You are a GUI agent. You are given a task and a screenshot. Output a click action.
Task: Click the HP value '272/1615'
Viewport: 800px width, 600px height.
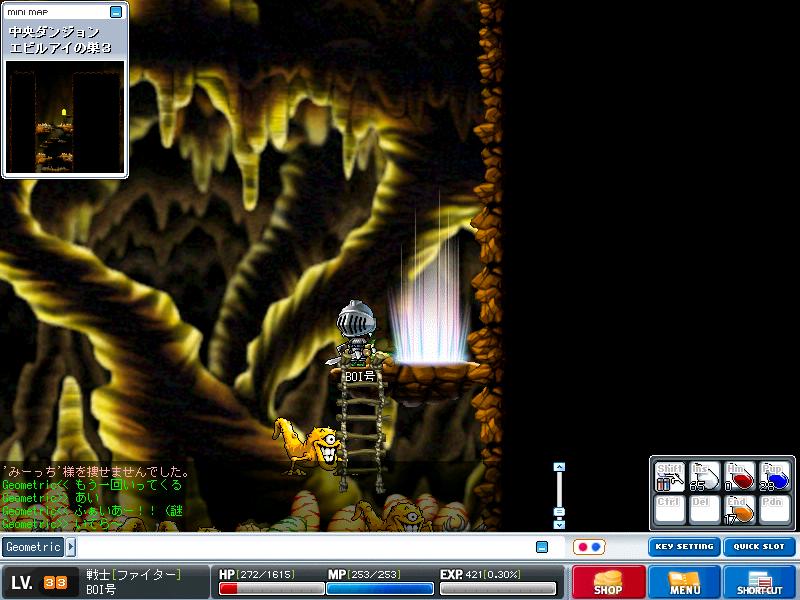[x=267, y=574]
